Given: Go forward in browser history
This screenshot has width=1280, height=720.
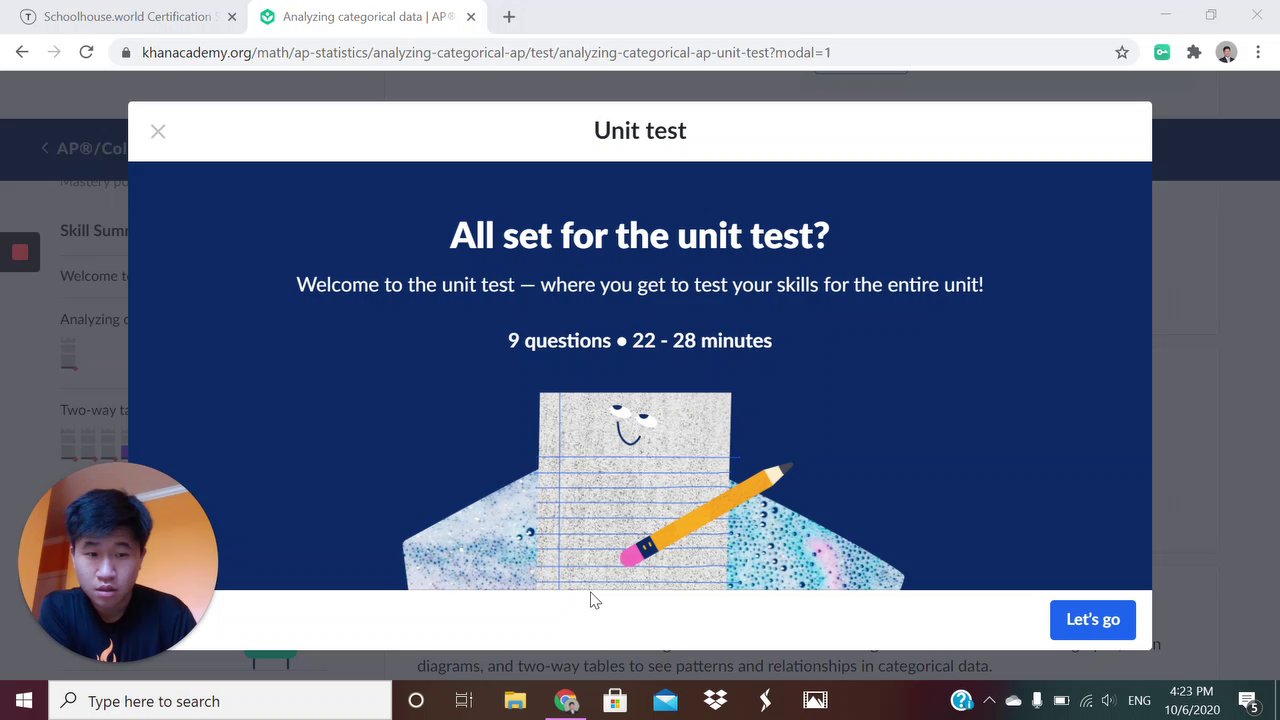Looking at the screenshot, I should (54, 52).
